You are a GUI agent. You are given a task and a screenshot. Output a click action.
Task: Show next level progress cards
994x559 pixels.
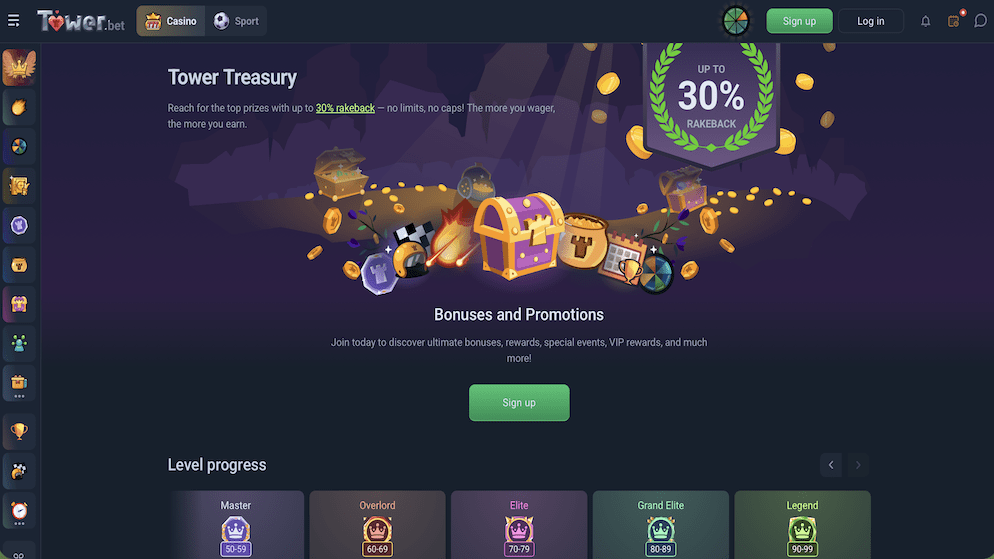pos(858,465)
